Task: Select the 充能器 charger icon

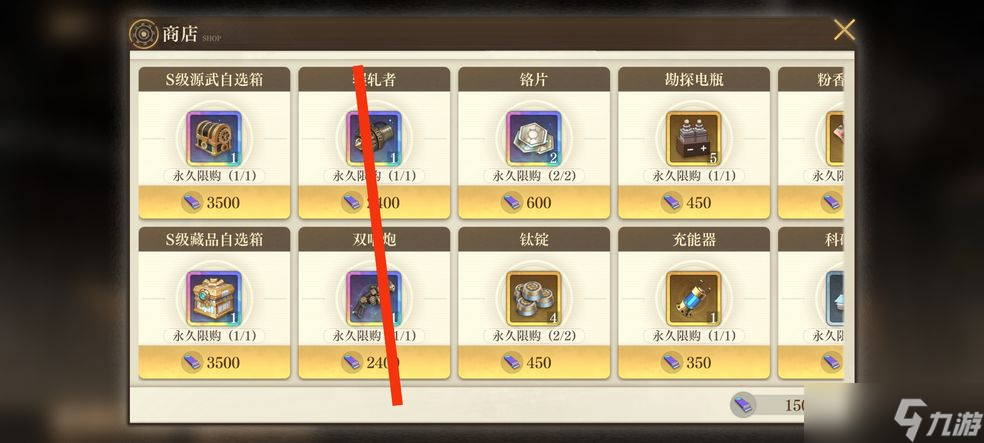Action: coord(693,299)
